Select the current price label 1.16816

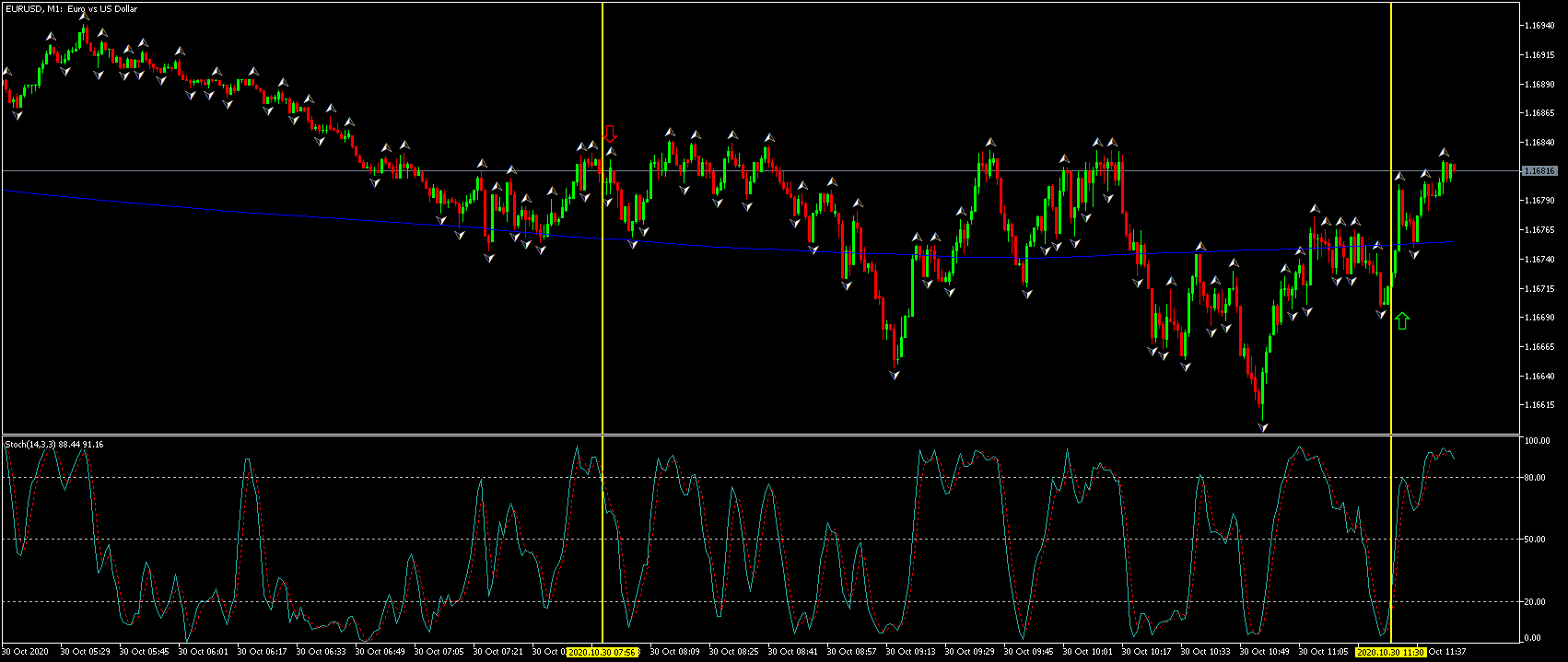[1539, 171]
